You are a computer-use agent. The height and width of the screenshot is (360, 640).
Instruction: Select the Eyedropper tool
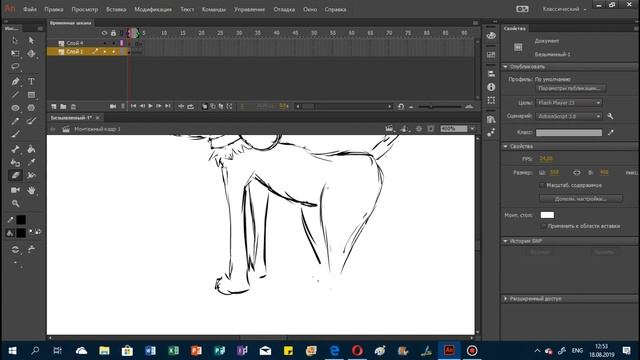(x=31, y=162)
